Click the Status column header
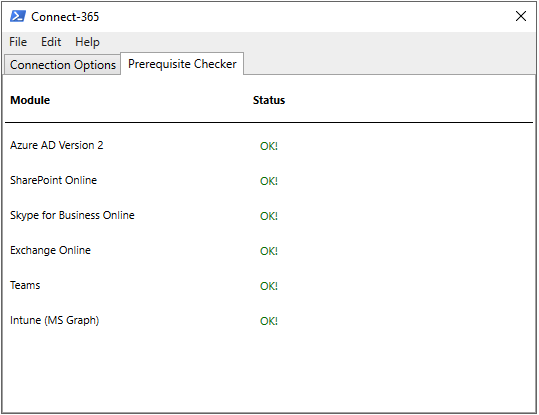 pyautogui.click(x=269, y=100)
